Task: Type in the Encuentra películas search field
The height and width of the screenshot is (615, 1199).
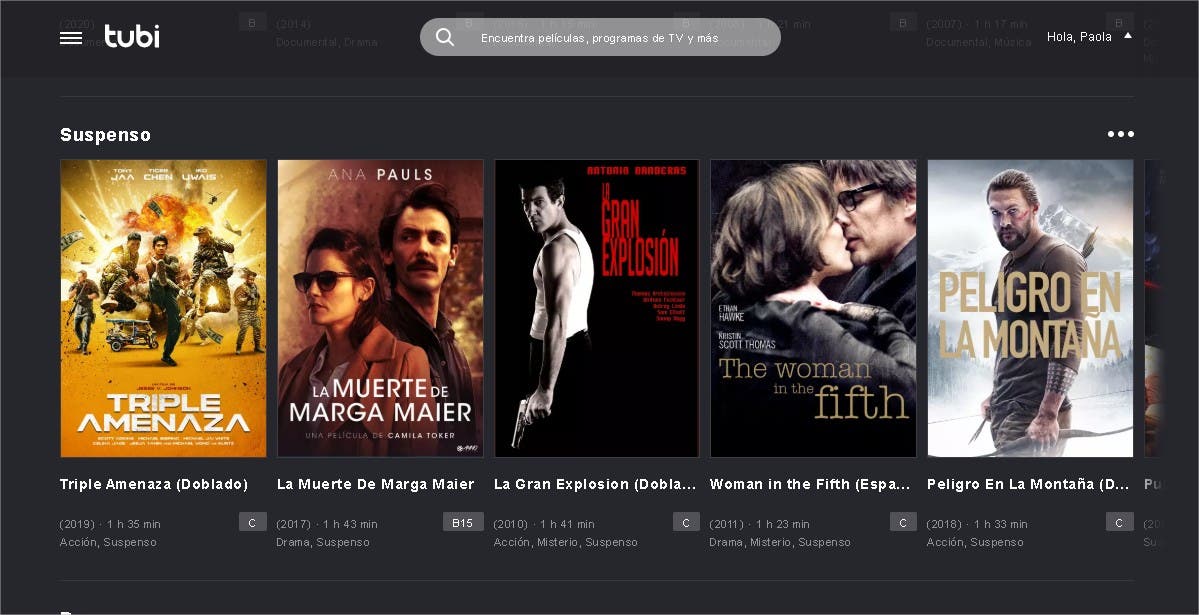Action: click(610, 38)
